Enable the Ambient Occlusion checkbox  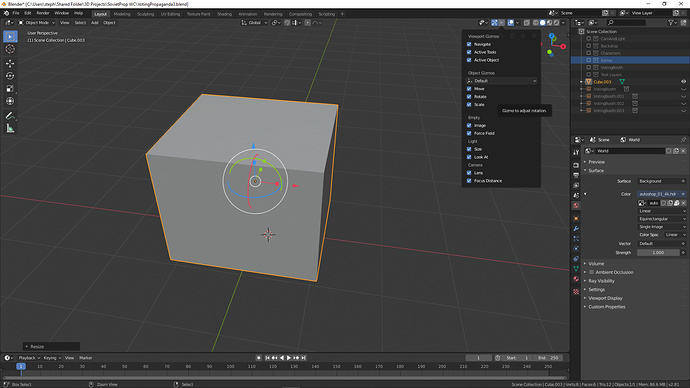592,272
